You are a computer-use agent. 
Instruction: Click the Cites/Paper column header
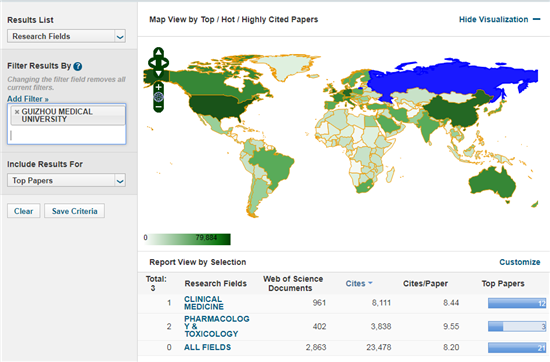[x=425, y=283]
